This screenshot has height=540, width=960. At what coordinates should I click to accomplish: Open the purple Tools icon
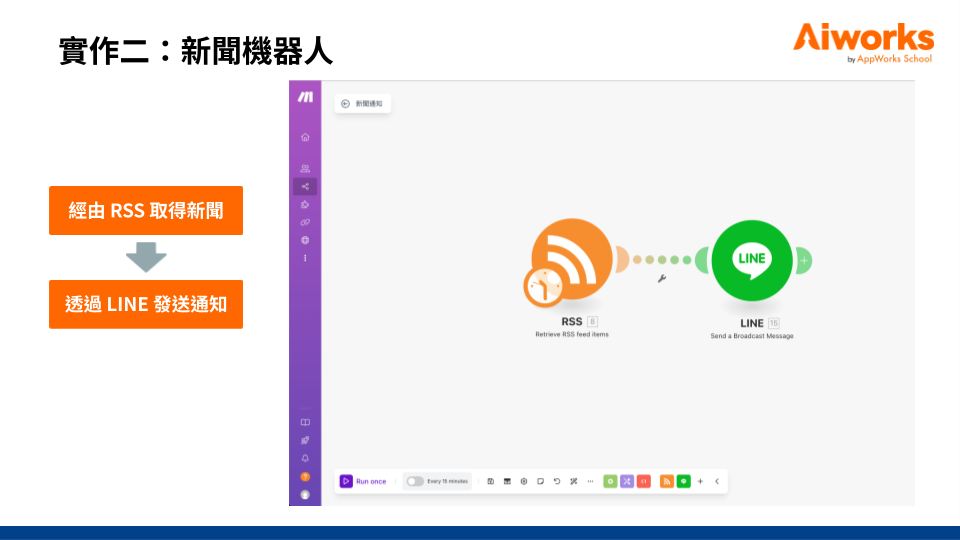[627, 481]
